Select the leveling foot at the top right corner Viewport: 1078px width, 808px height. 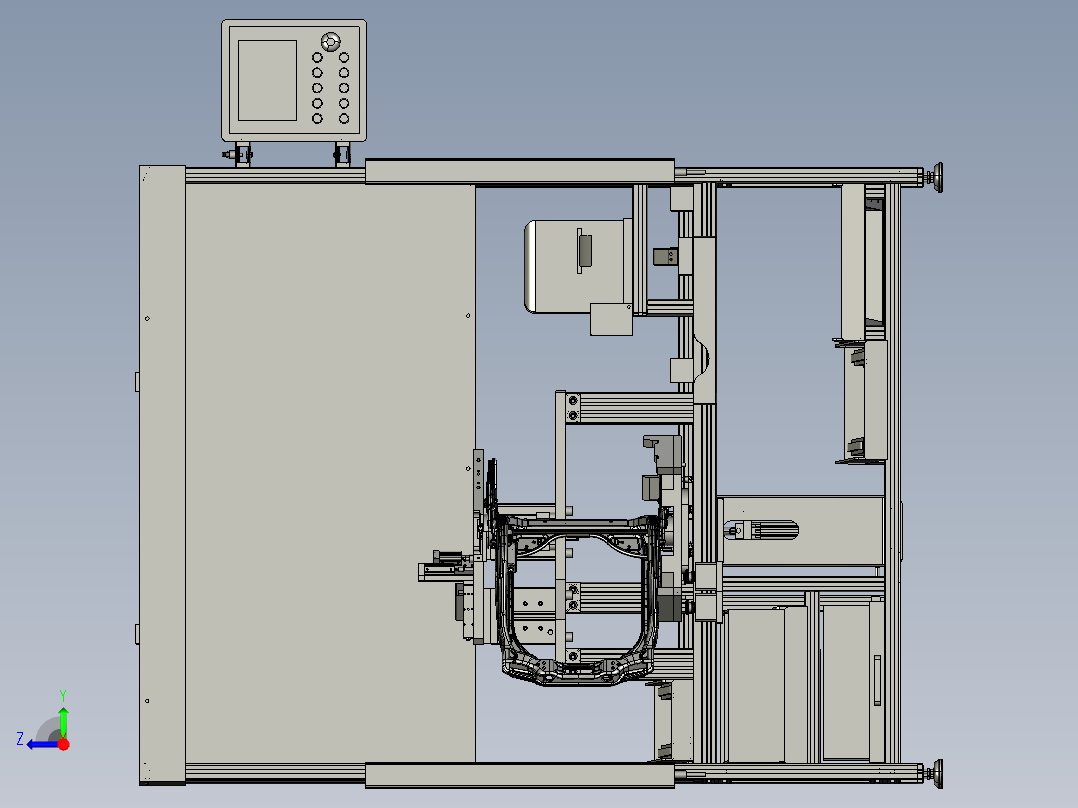(935, 176)
